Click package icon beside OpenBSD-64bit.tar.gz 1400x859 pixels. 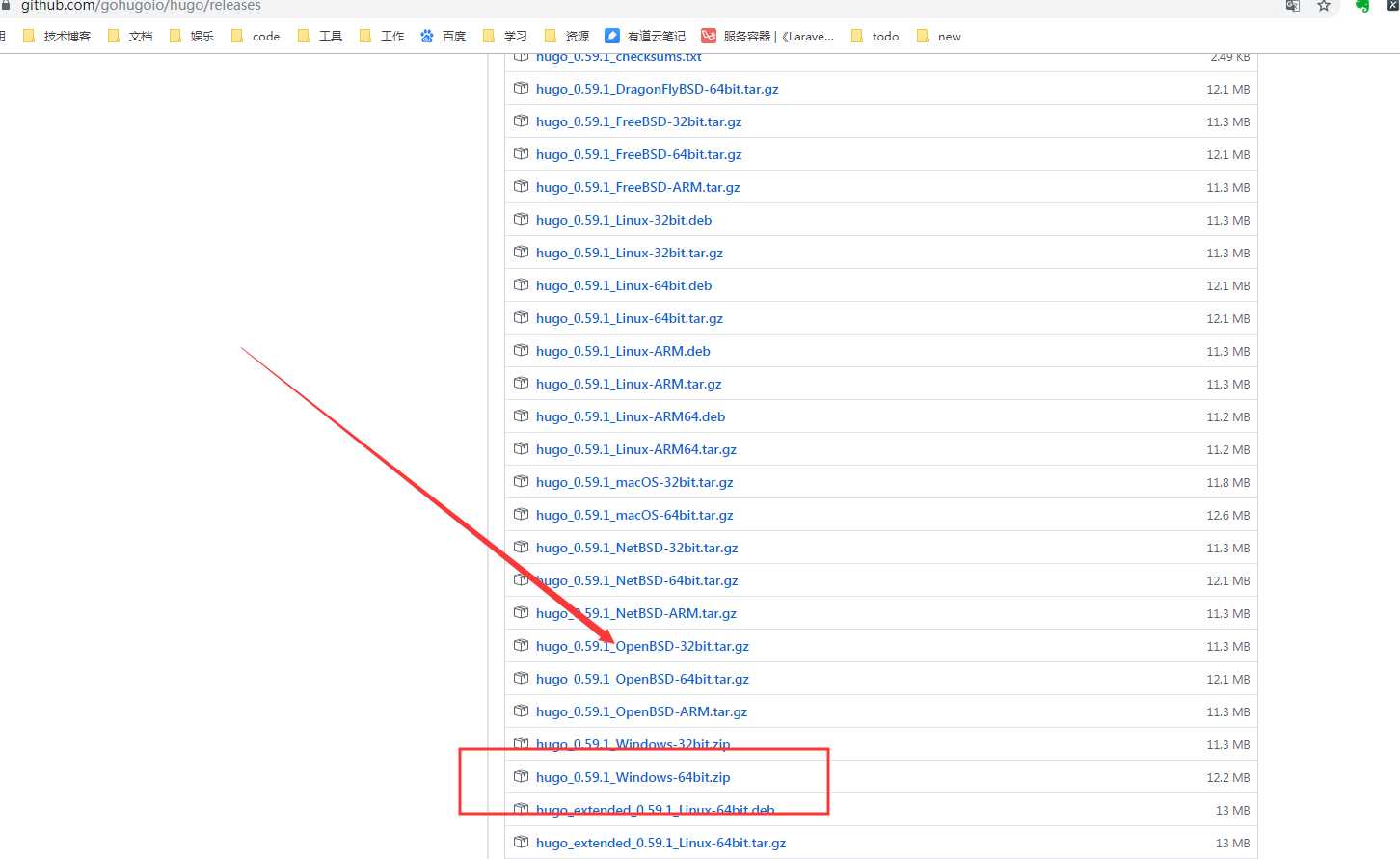[522, 678]
